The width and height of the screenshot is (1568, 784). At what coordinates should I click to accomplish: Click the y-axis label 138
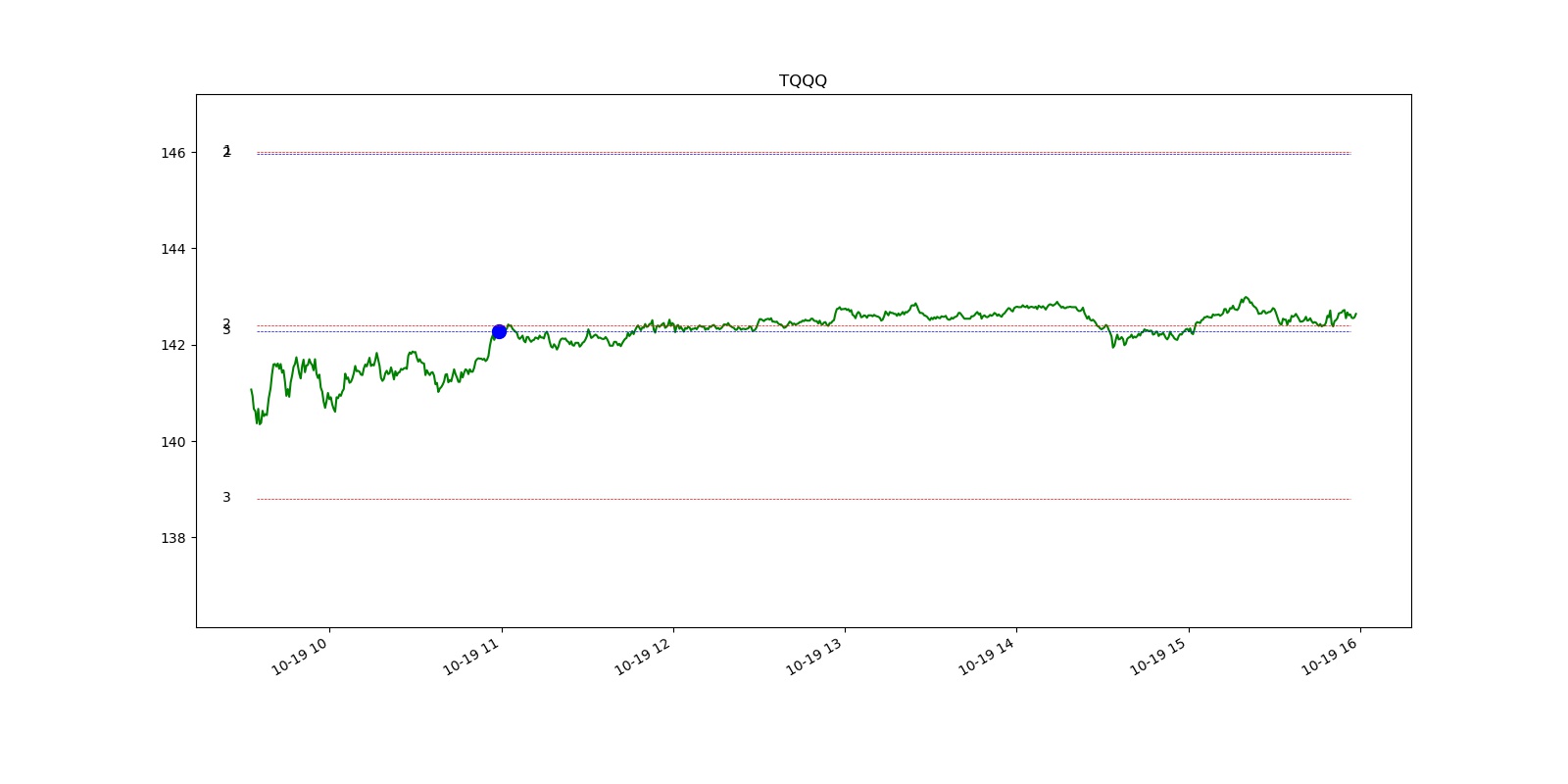coord(172,538)
